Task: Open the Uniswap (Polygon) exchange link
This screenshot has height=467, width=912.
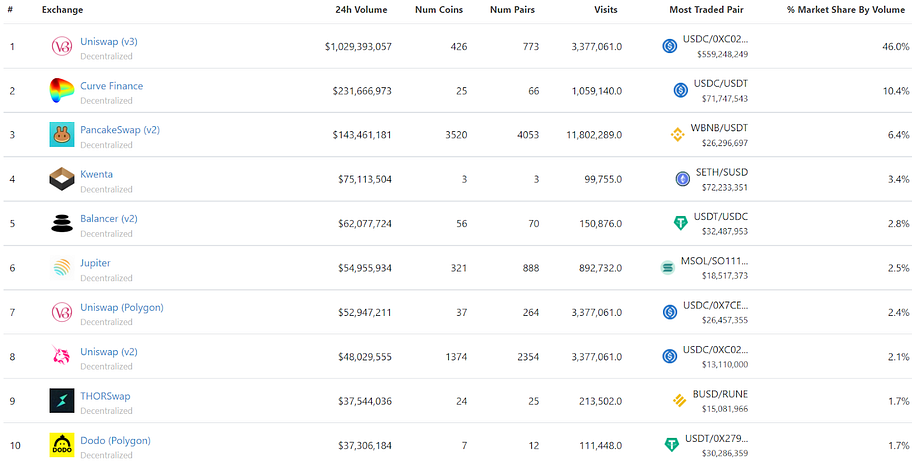Action: coord(122,307)
